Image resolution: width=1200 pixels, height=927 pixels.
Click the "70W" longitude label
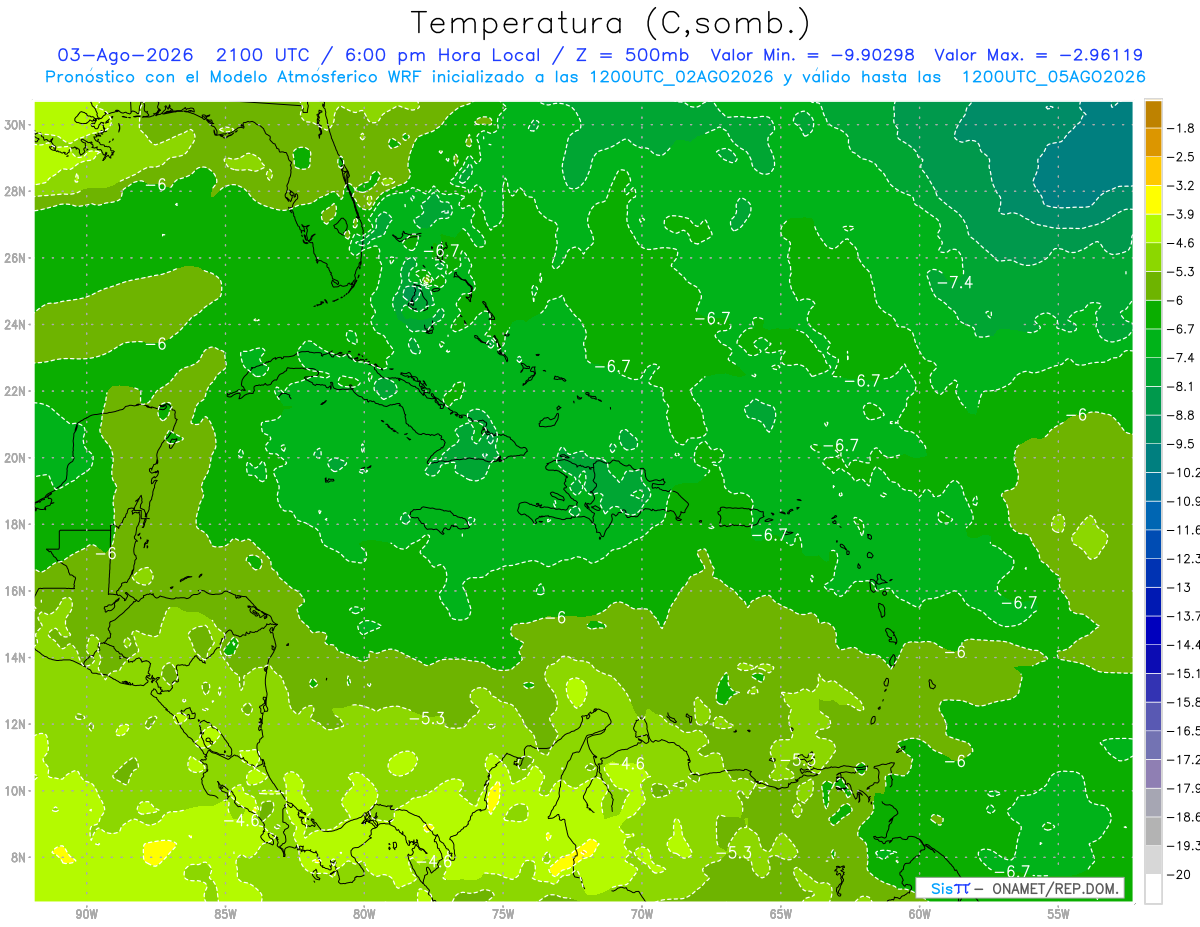pyautogui.click(x=642, y=914)
